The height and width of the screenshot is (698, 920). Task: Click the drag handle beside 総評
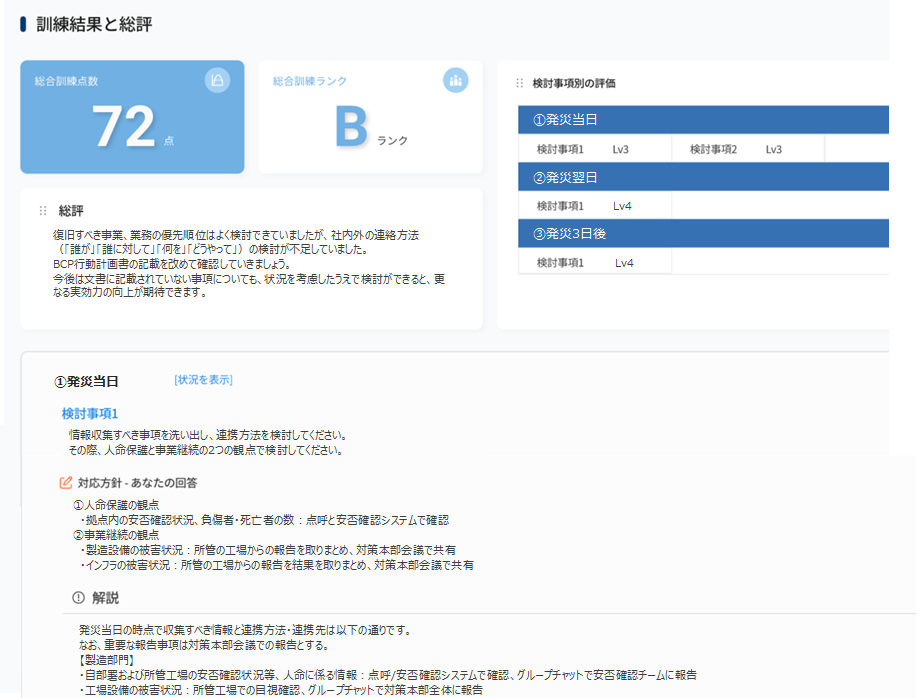point(43,211)
